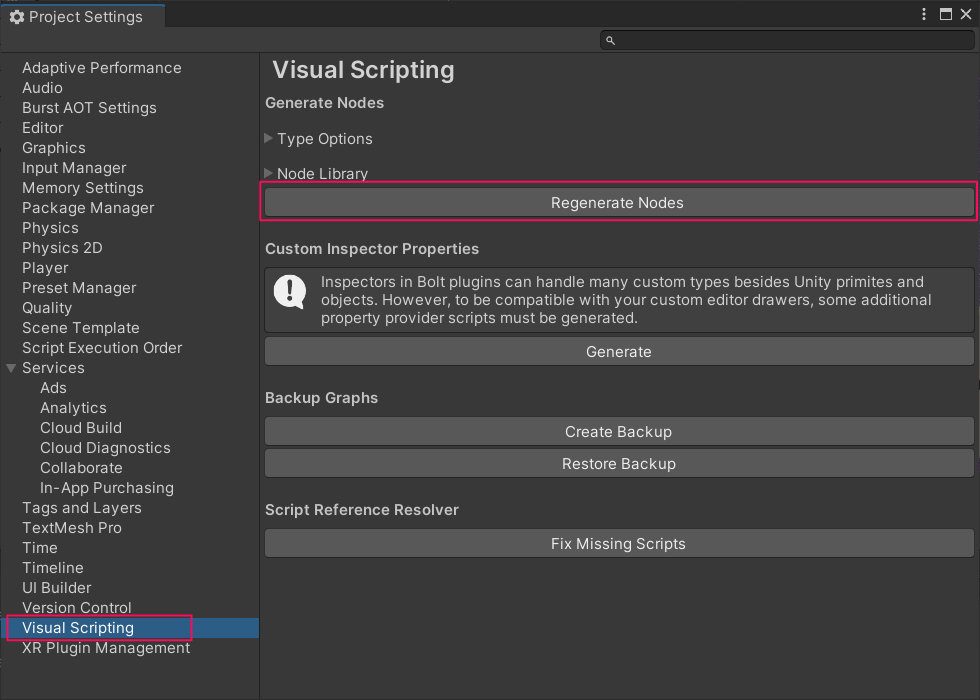
Task: Open the Visual Scripting settings category
Action: [78, 628]
